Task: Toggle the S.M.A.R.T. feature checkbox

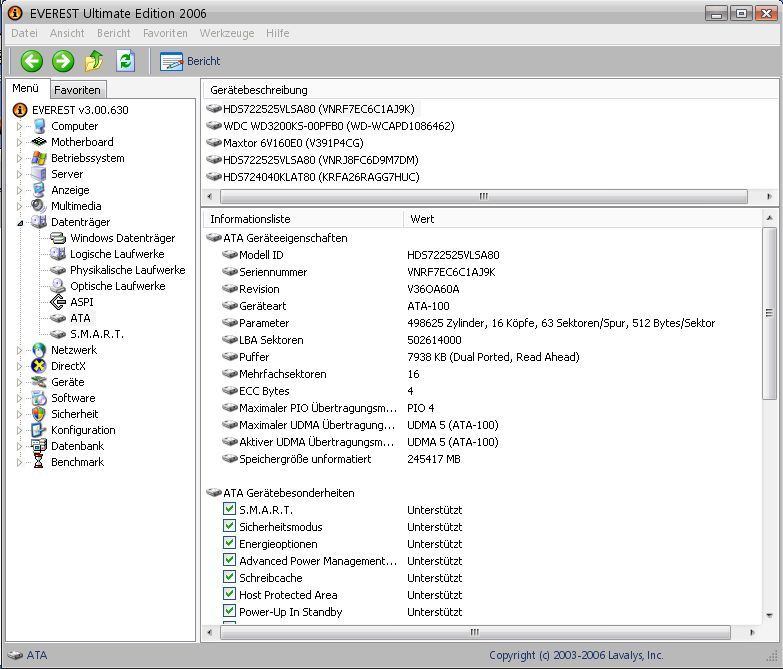Action: (229, 509)
